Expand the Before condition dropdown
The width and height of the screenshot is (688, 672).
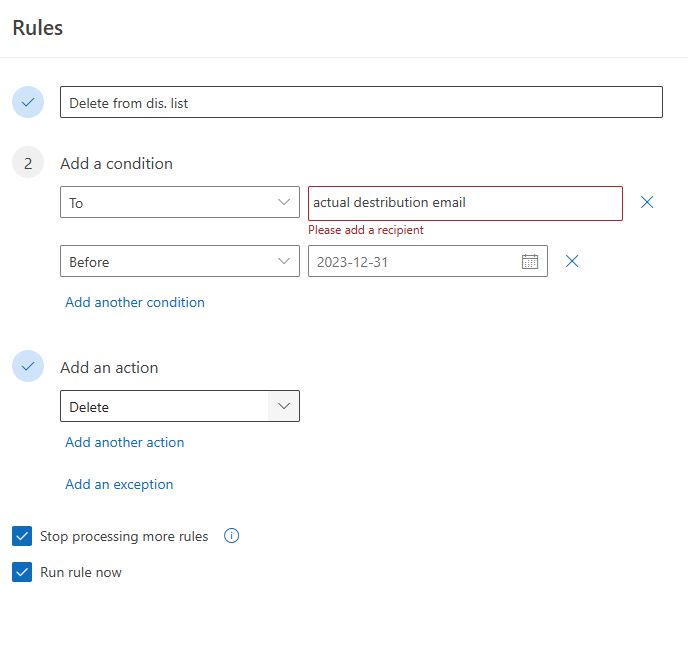click(180, 261)
